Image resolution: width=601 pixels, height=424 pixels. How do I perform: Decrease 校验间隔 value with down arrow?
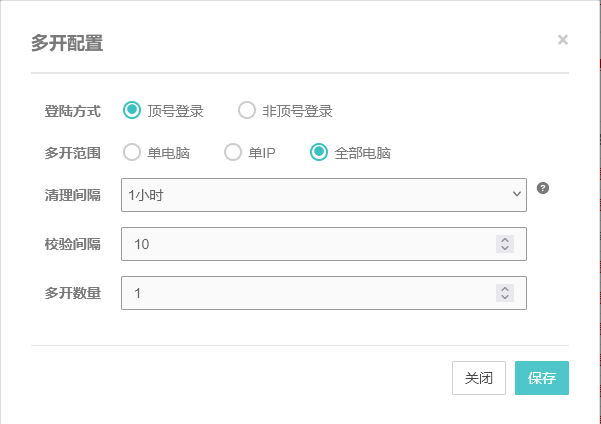(x=505, y=249)
